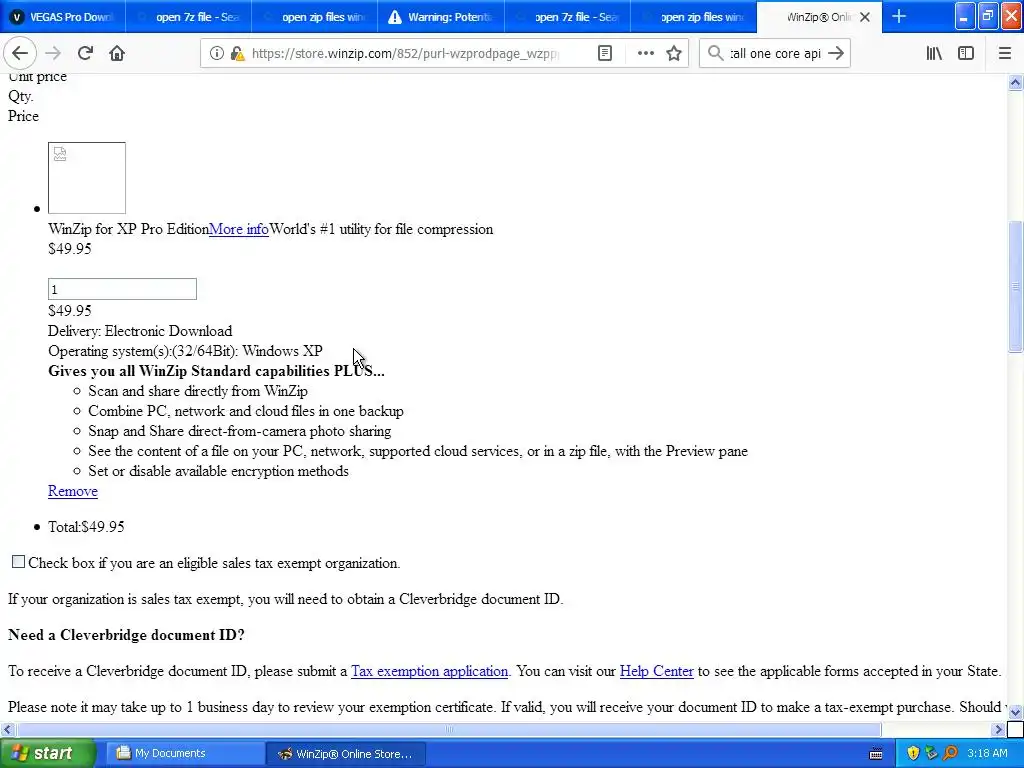Switch to My Documents taskbar window
The height and width of the screenshot is (768, 1024).
[x=185, y=754]
